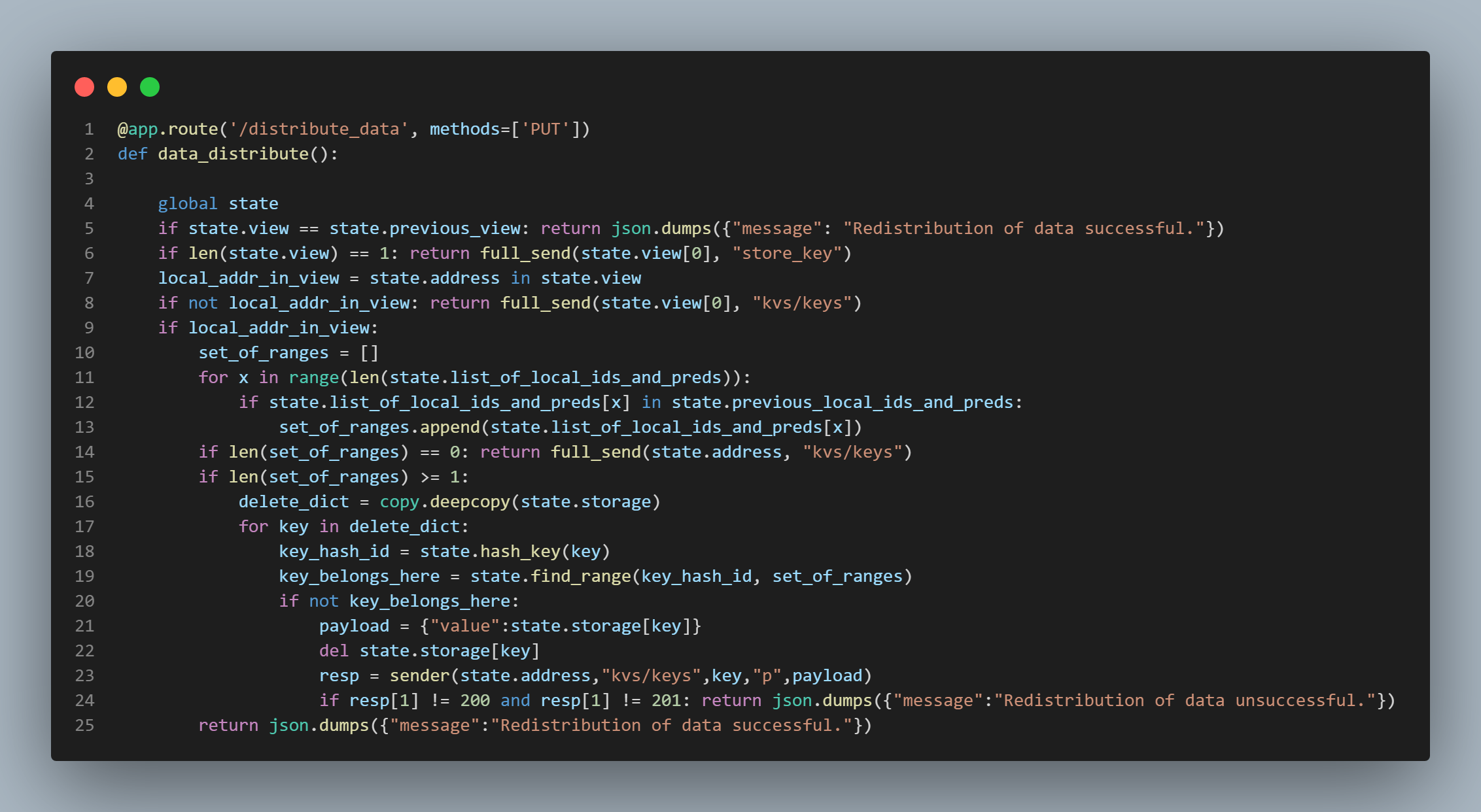Image resolution: width=1481 pixels, height=812 pixels.
Task: Click 'range' call on line 11
Action: [x=314, y=377]
